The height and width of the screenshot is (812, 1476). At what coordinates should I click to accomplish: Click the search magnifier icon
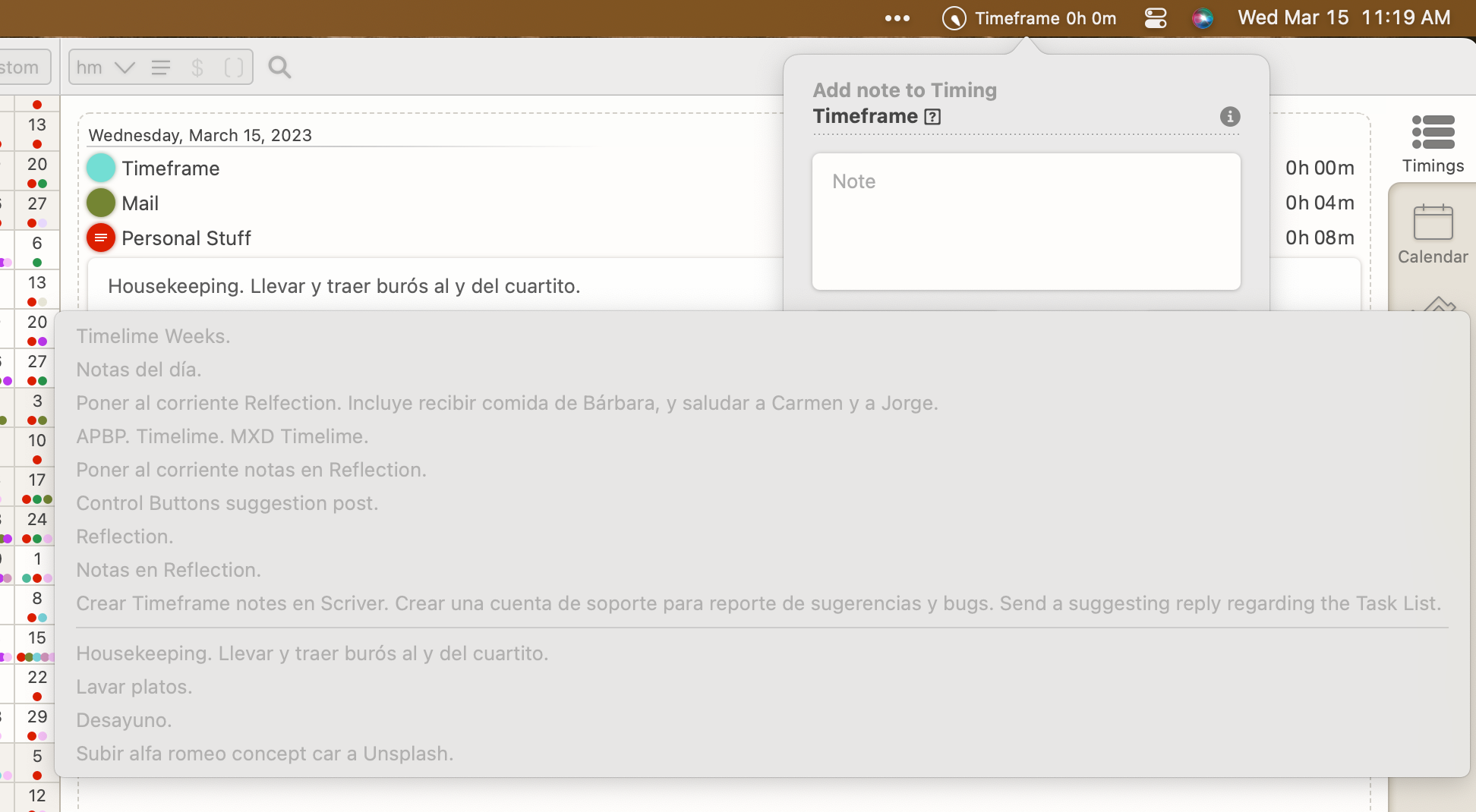pos(279,68)
